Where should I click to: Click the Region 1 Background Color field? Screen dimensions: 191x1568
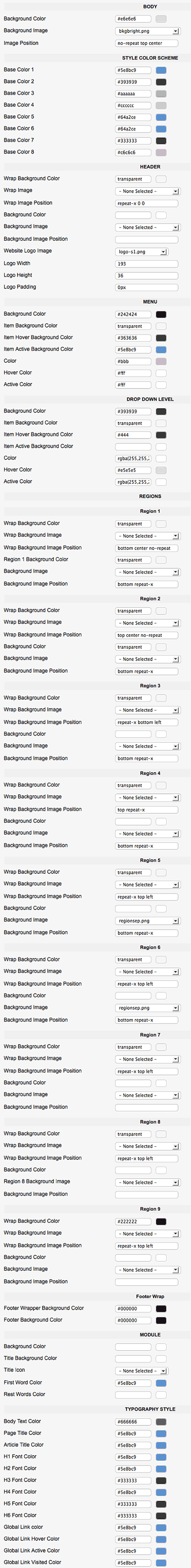pyautogui.click(x=133, y=560)
